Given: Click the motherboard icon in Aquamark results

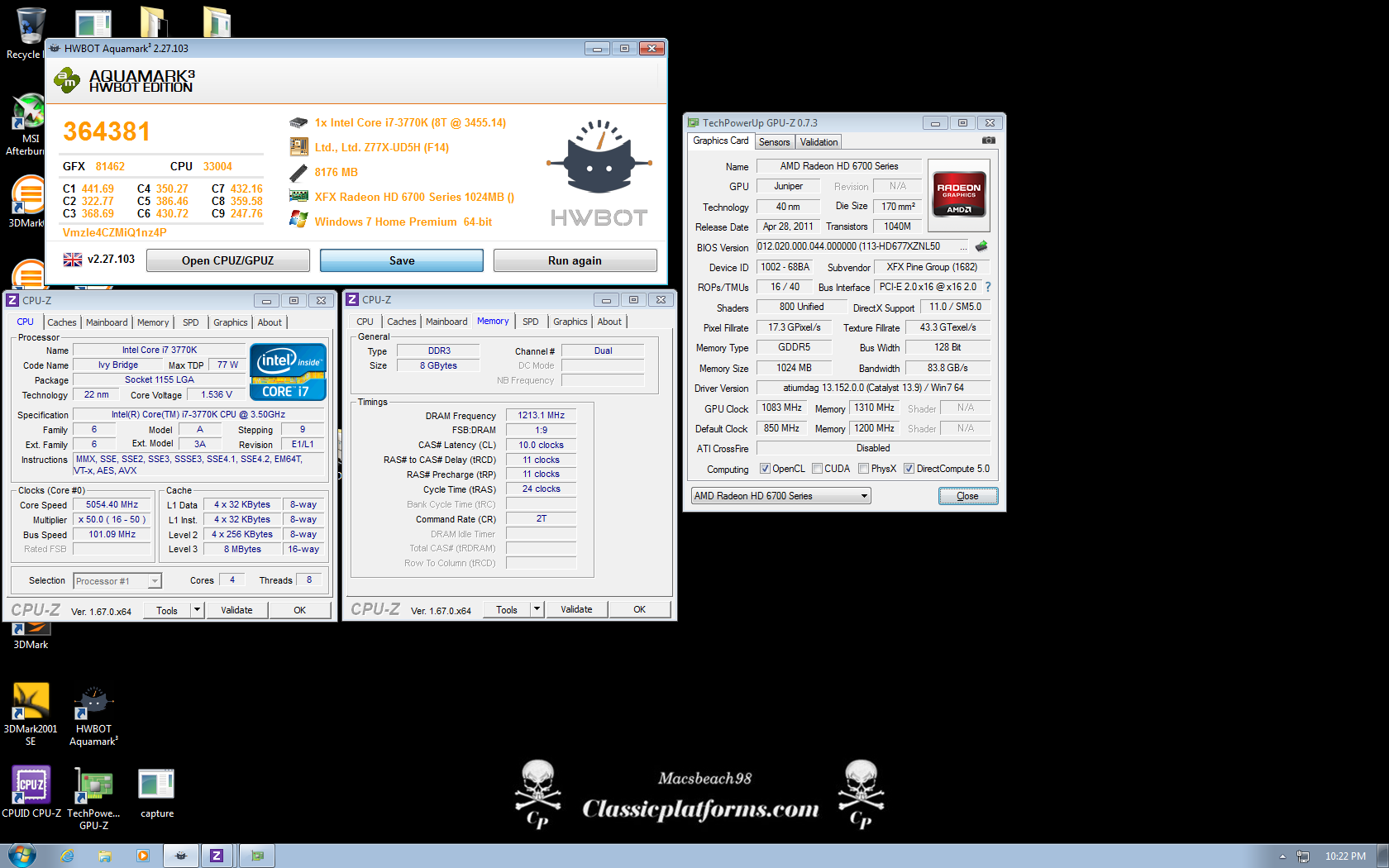Looking at the screenshot, I should 298,147.
